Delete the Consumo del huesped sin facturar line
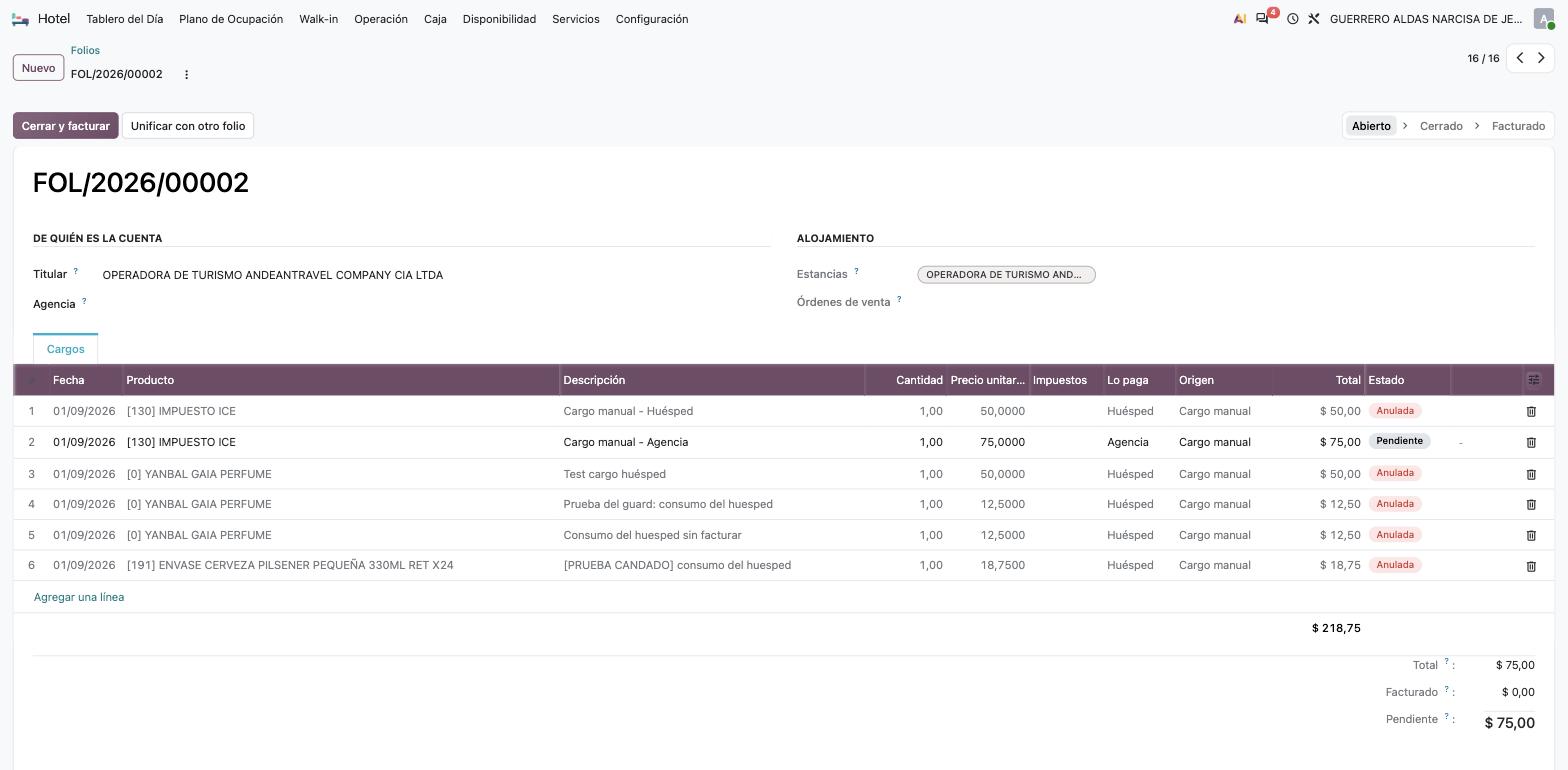 1531,535
